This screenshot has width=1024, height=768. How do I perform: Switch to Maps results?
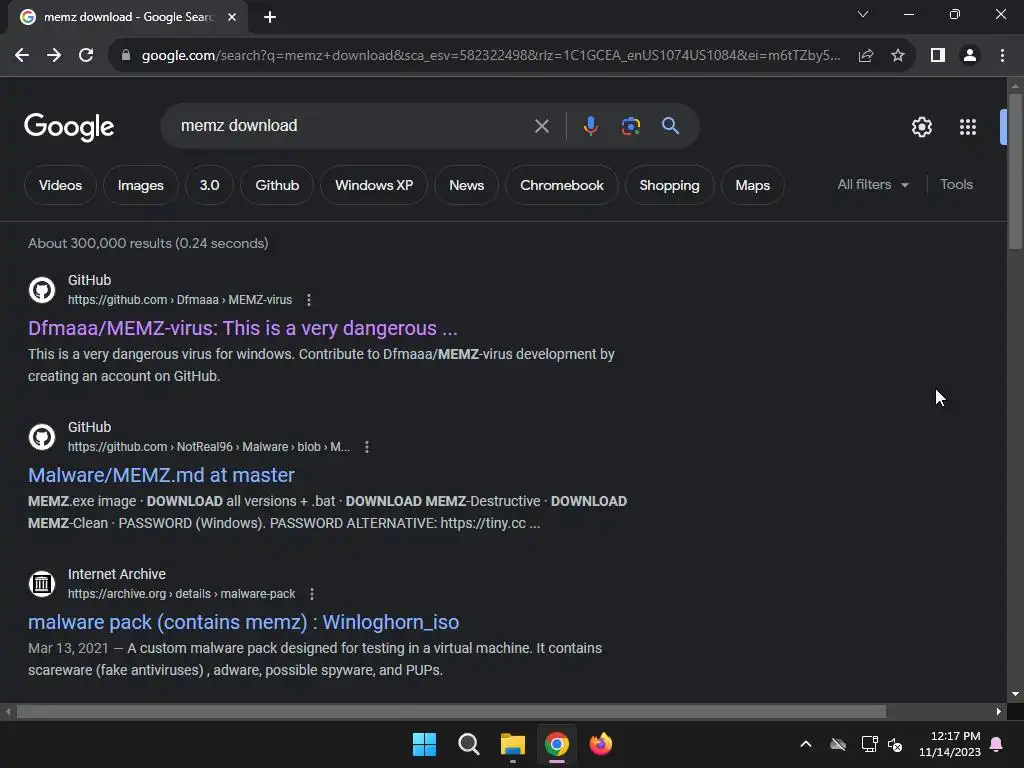(x=752, y=185)
